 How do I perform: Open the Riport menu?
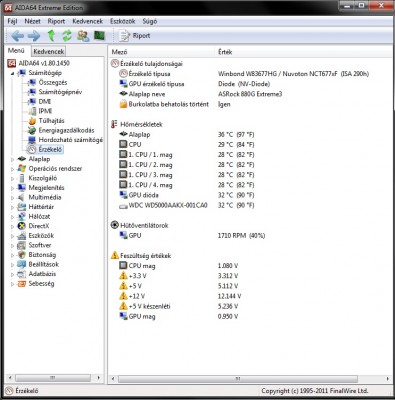(56, 21)
